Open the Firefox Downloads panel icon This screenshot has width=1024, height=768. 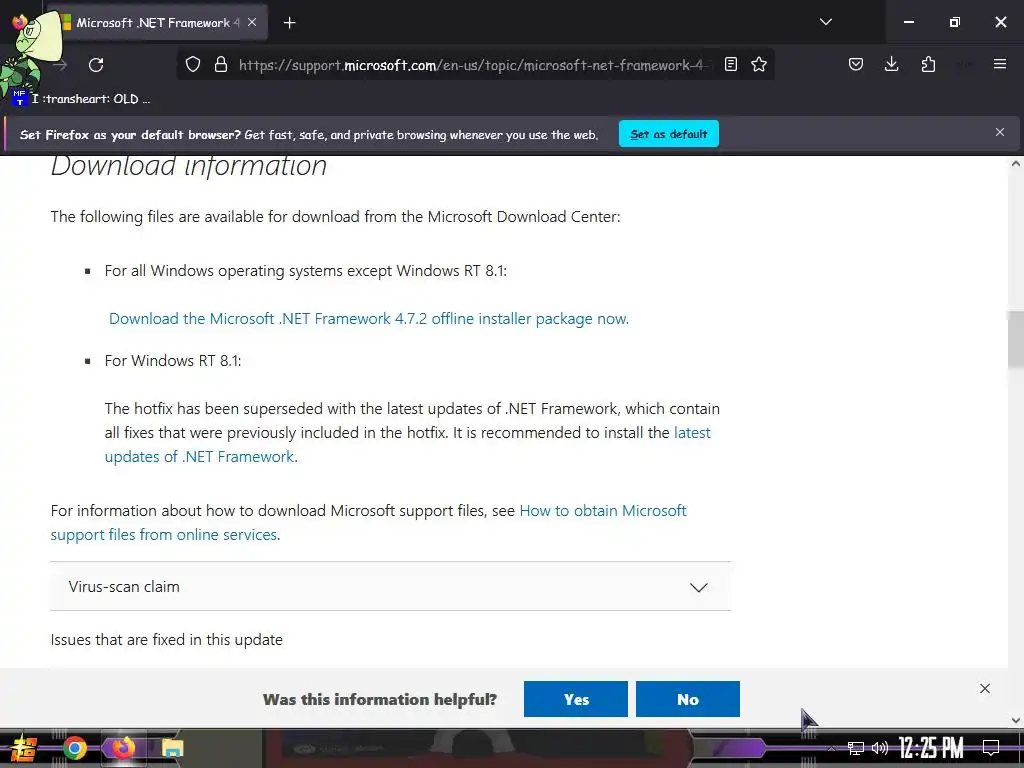[891, 64]
